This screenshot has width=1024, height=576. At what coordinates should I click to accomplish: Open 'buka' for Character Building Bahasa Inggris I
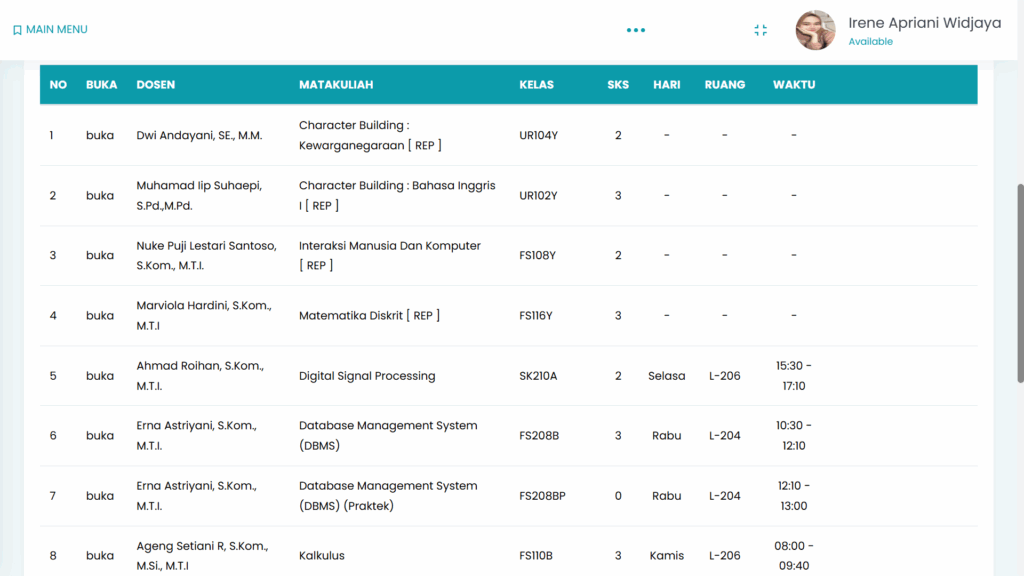(x=100, y=196)
